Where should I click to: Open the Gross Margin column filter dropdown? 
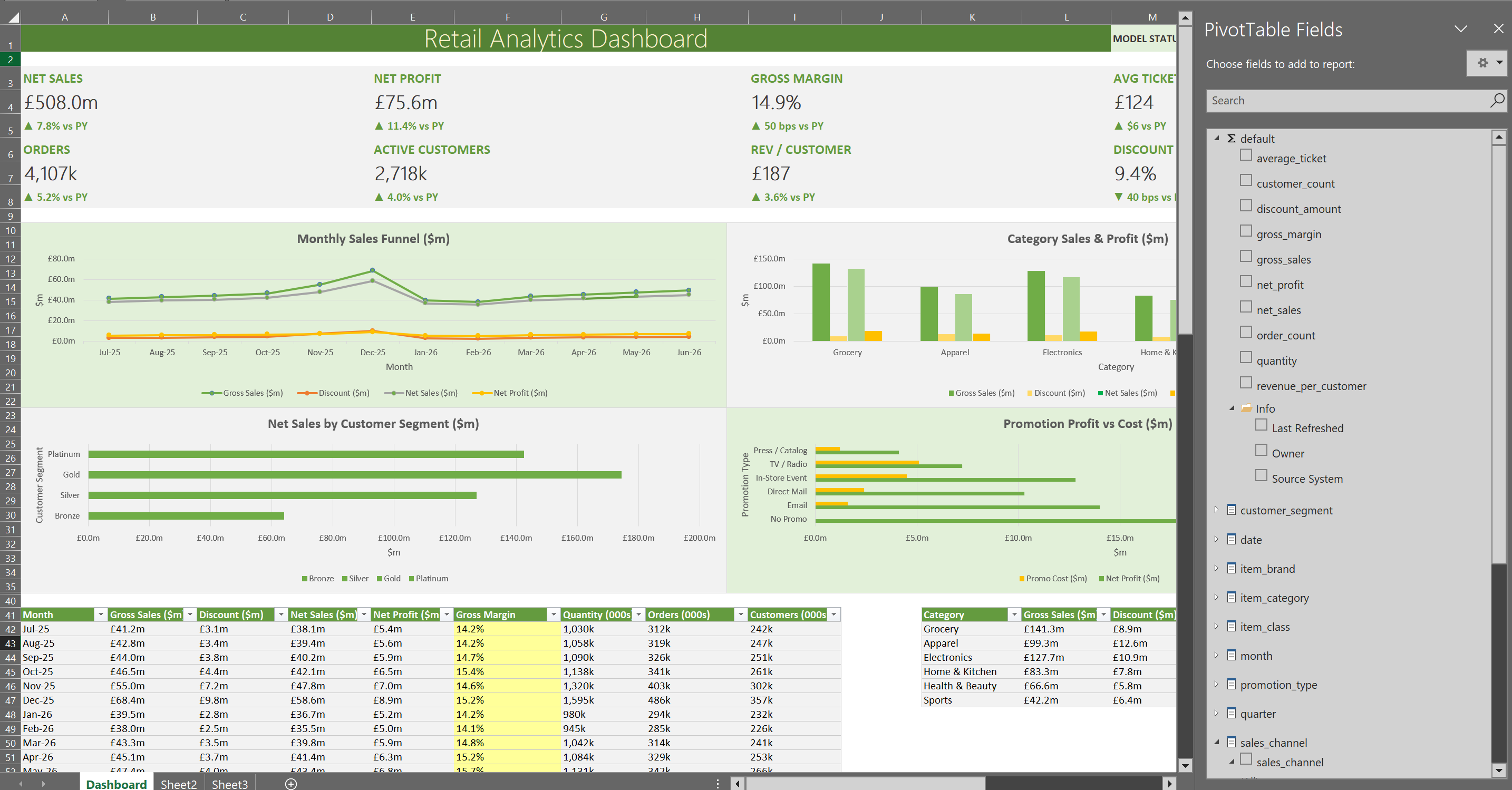pos(553,615)
